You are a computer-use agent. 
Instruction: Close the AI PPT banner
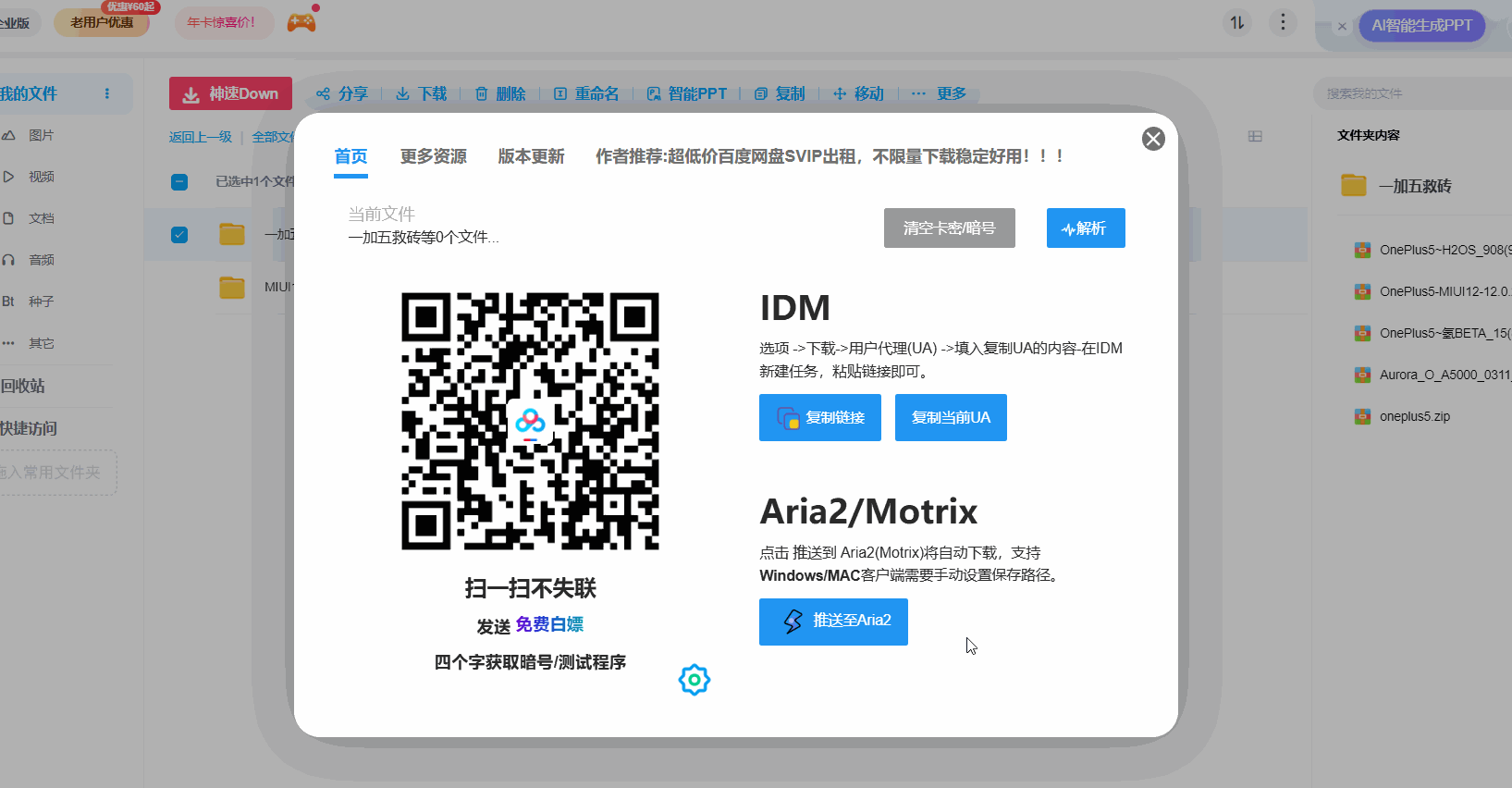1342,26
